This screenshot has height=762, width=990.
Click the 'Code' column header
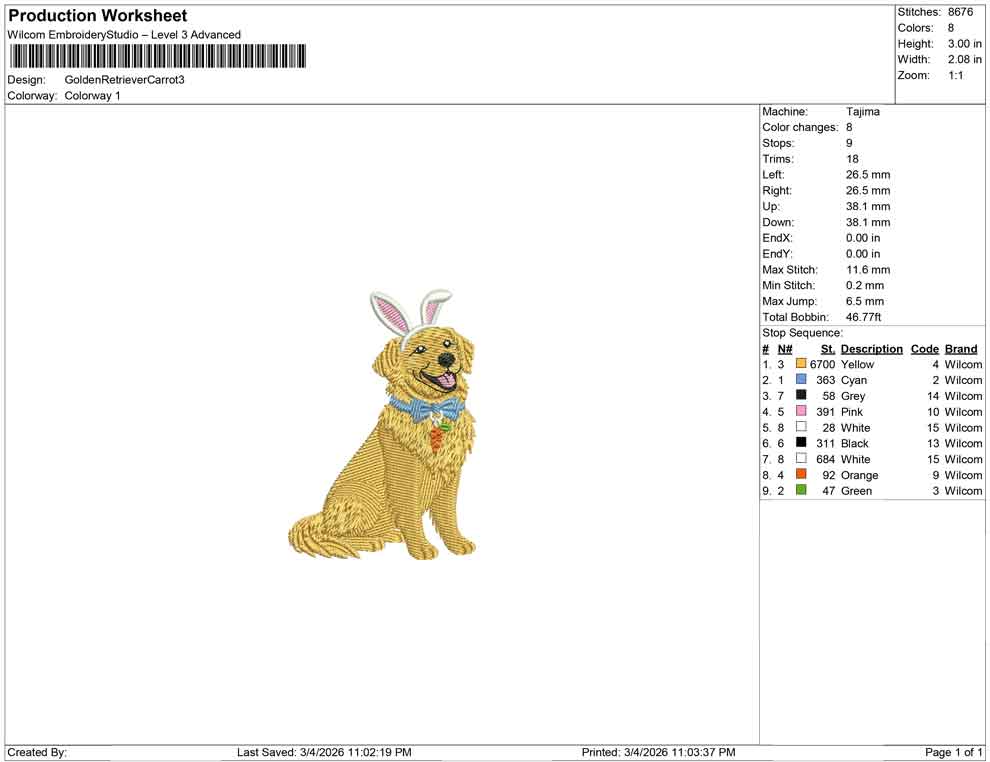925,348
